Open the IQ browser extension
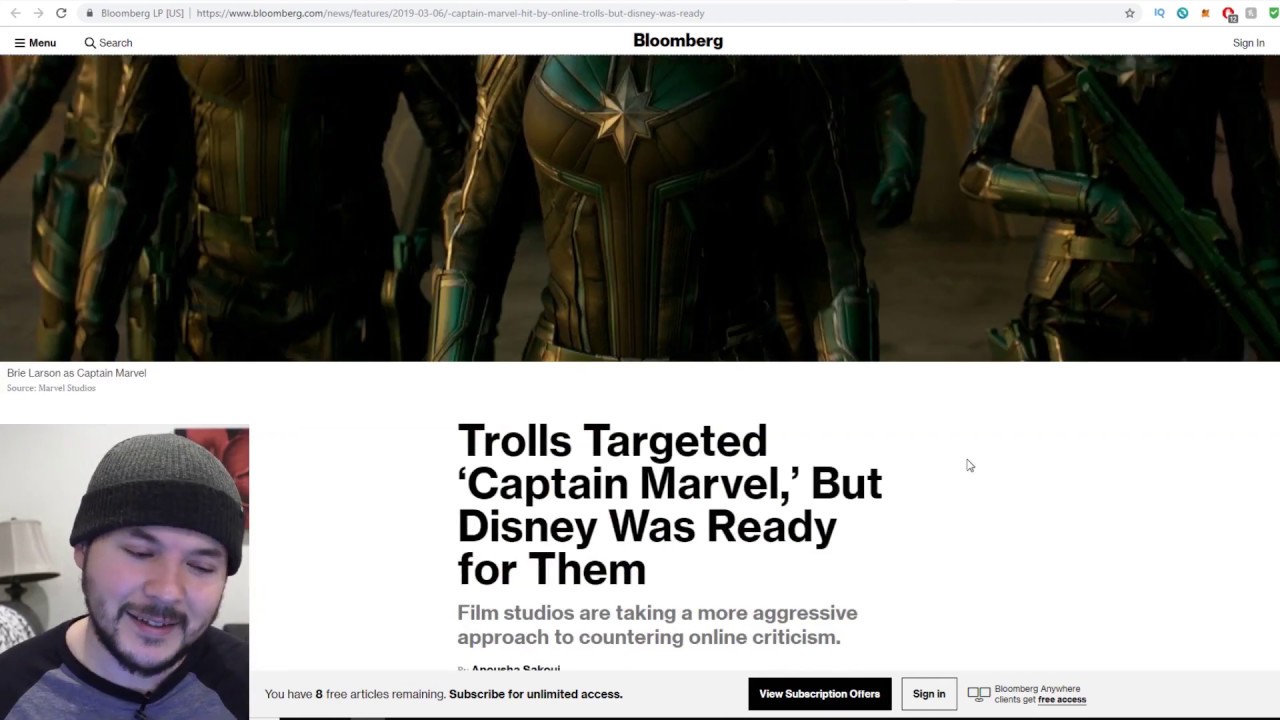This screenshot has height=720, width=1280. [x=1159, y=13]
